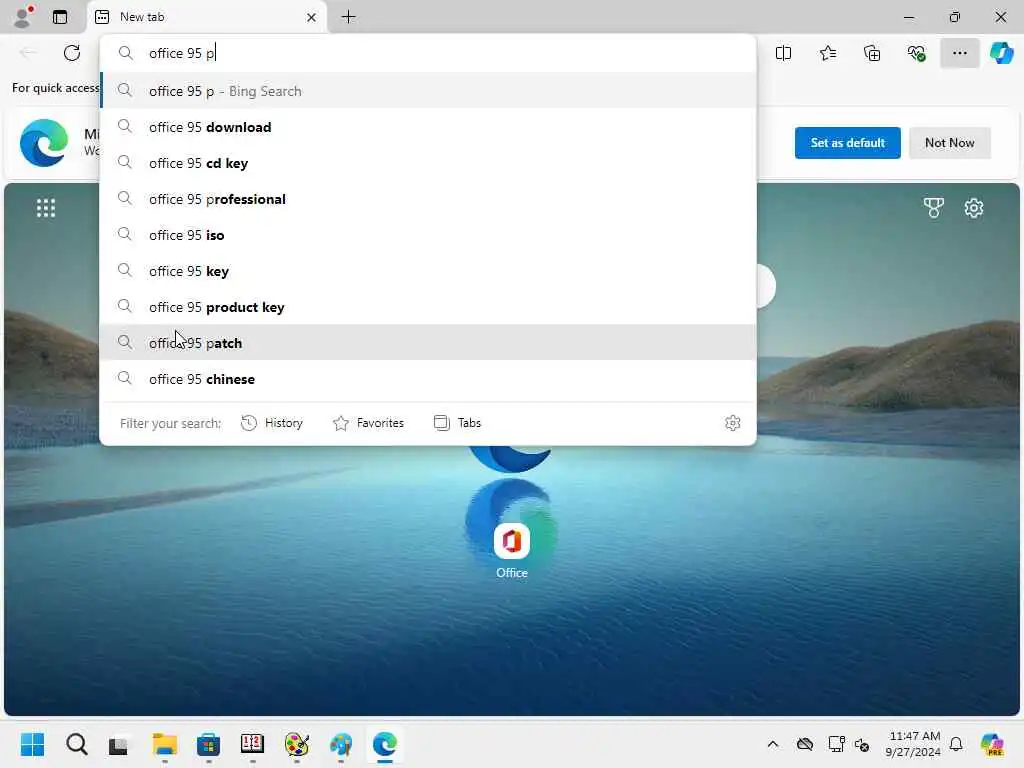1024x768 pixels.
Task: Launch File Explorer from the taskbar
Action: (x=165, y=744)
